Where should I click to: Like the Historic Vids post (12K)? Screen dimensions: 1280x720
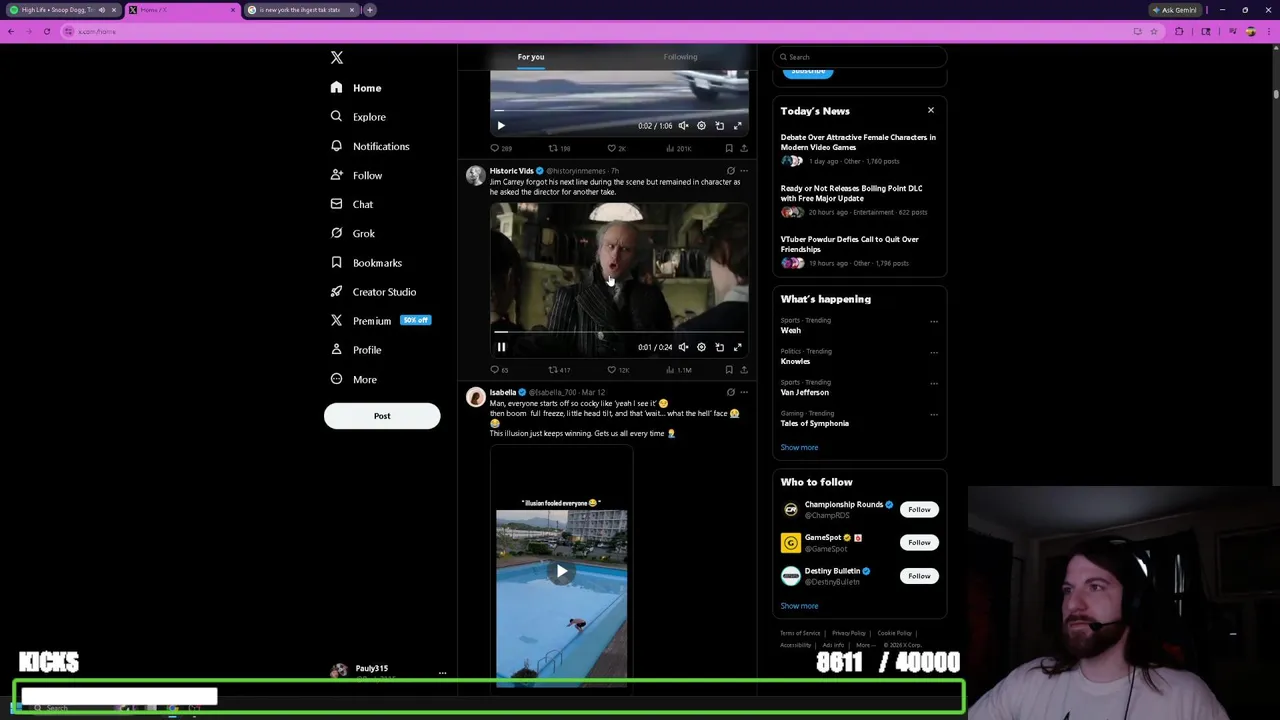coord(618,370)
